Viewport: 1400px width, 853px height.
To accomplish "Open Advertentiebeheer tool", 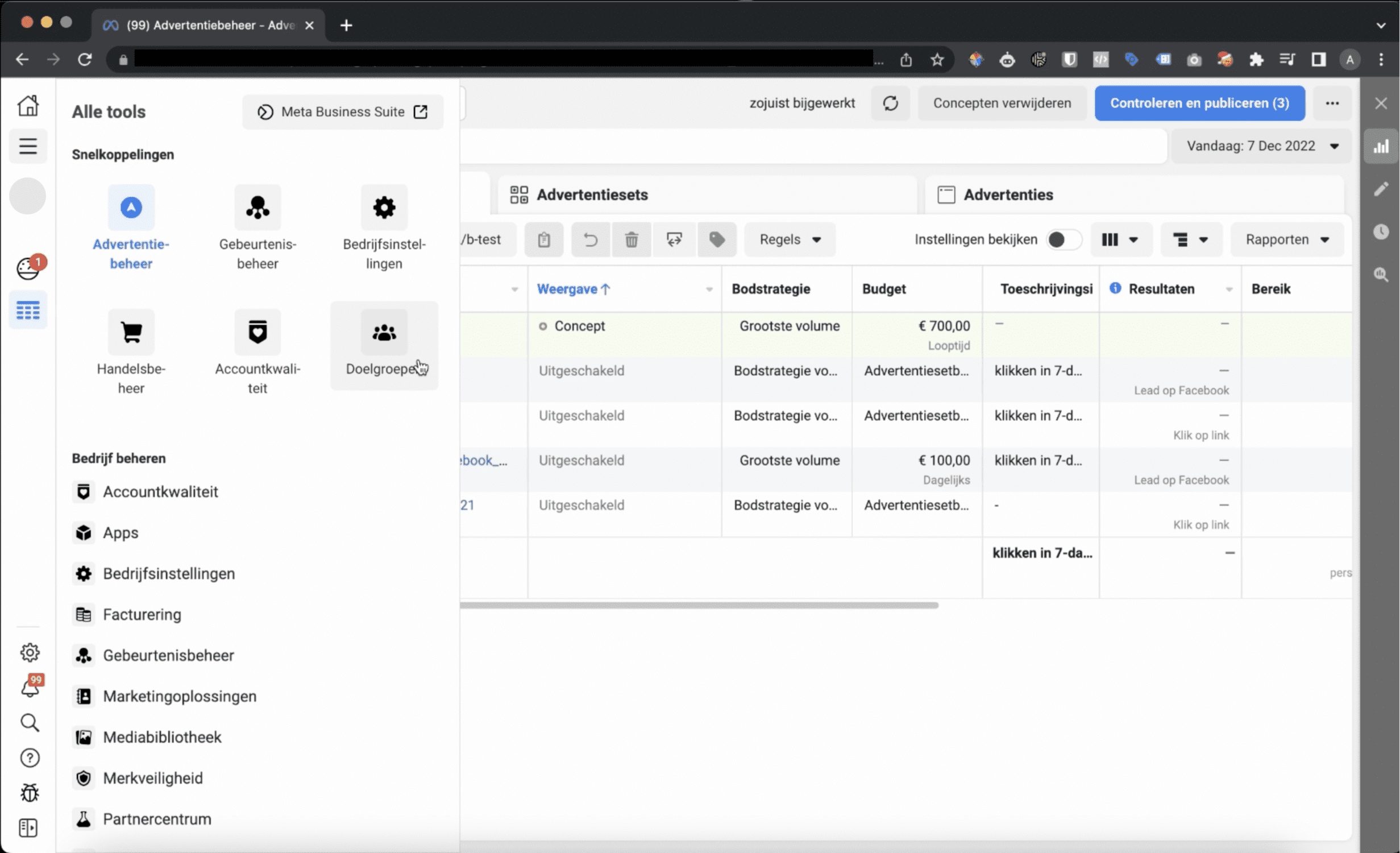I will 131,227.
